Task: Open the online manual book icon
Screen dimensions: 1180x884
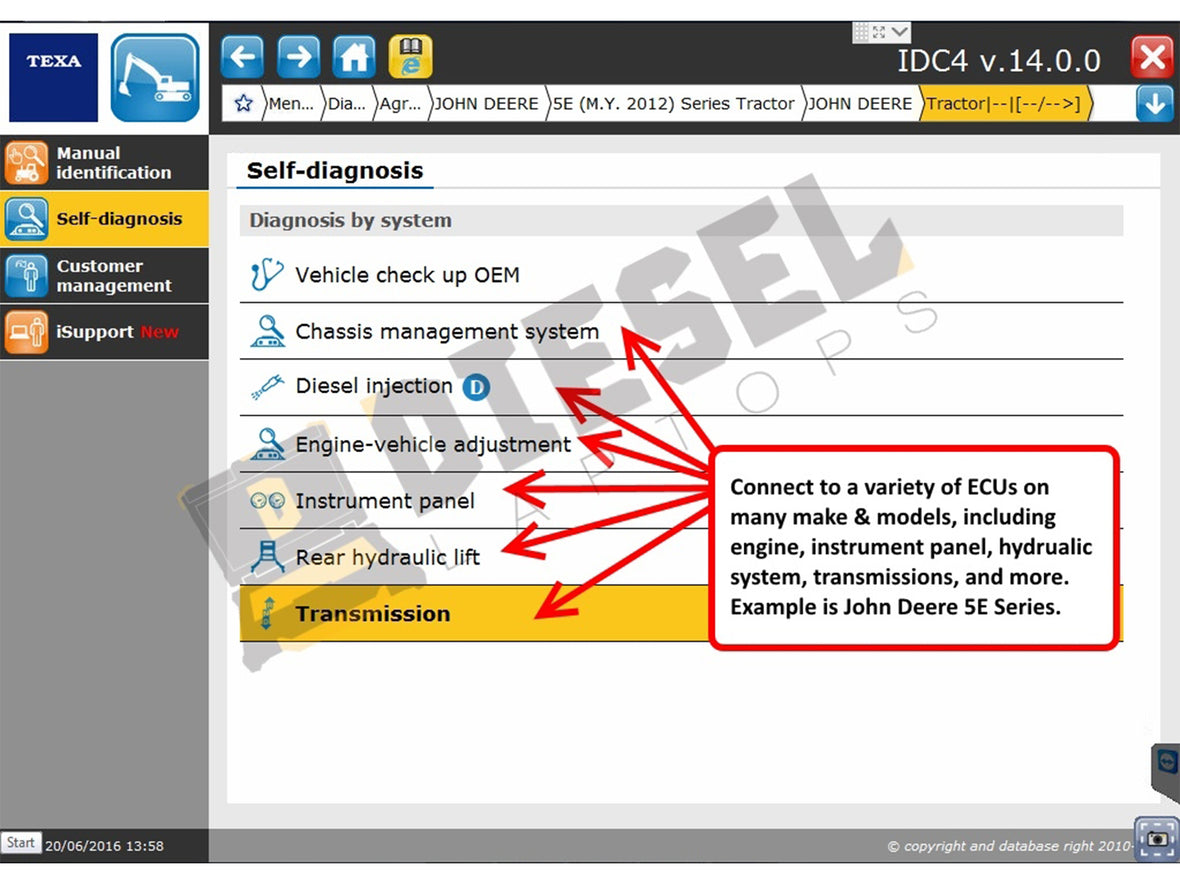Action: [x=410, y=57]
